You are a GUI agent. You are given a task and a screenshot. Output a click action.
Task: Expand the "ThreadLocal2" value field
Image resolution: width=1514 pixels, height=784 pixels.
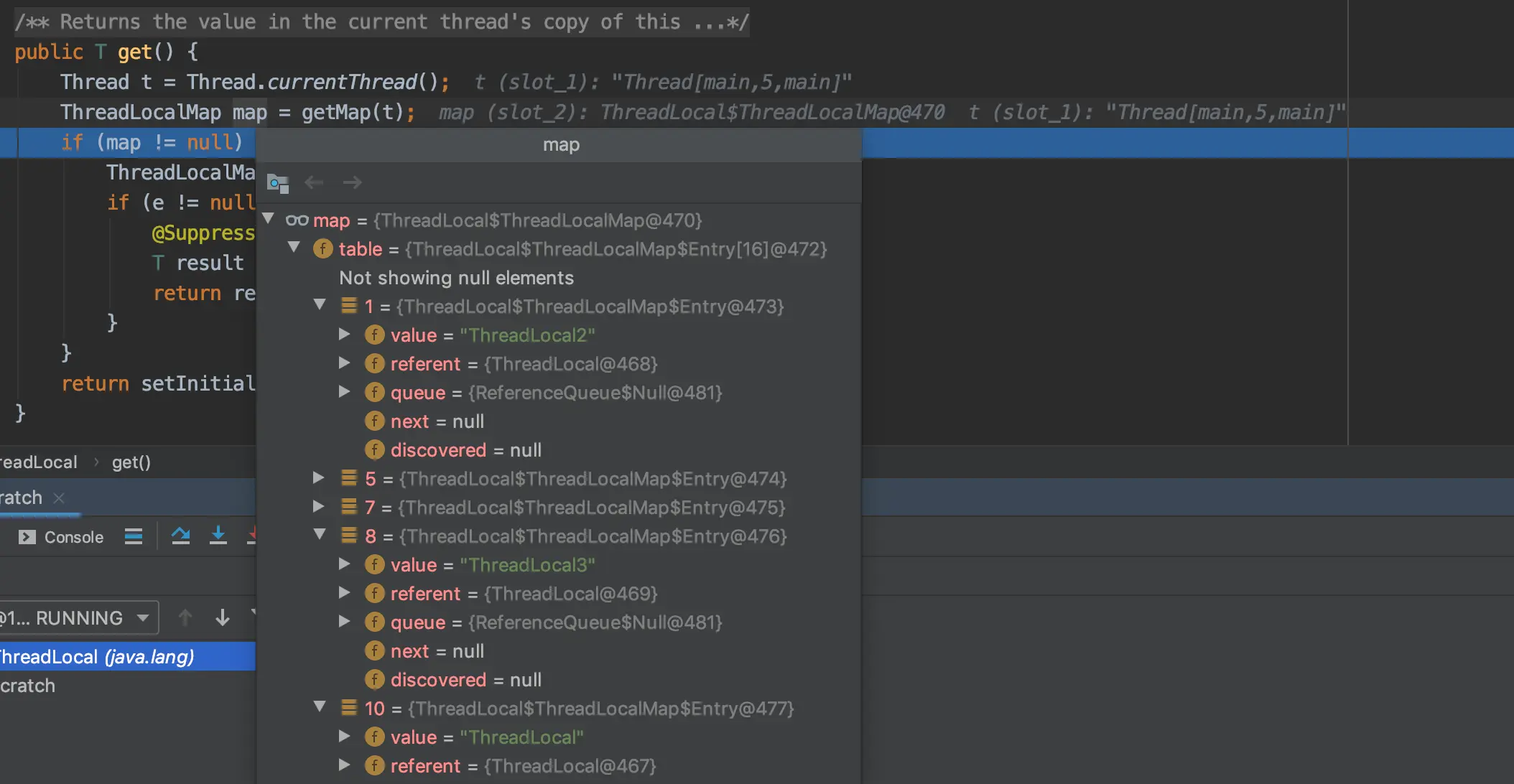pos(345,334)
